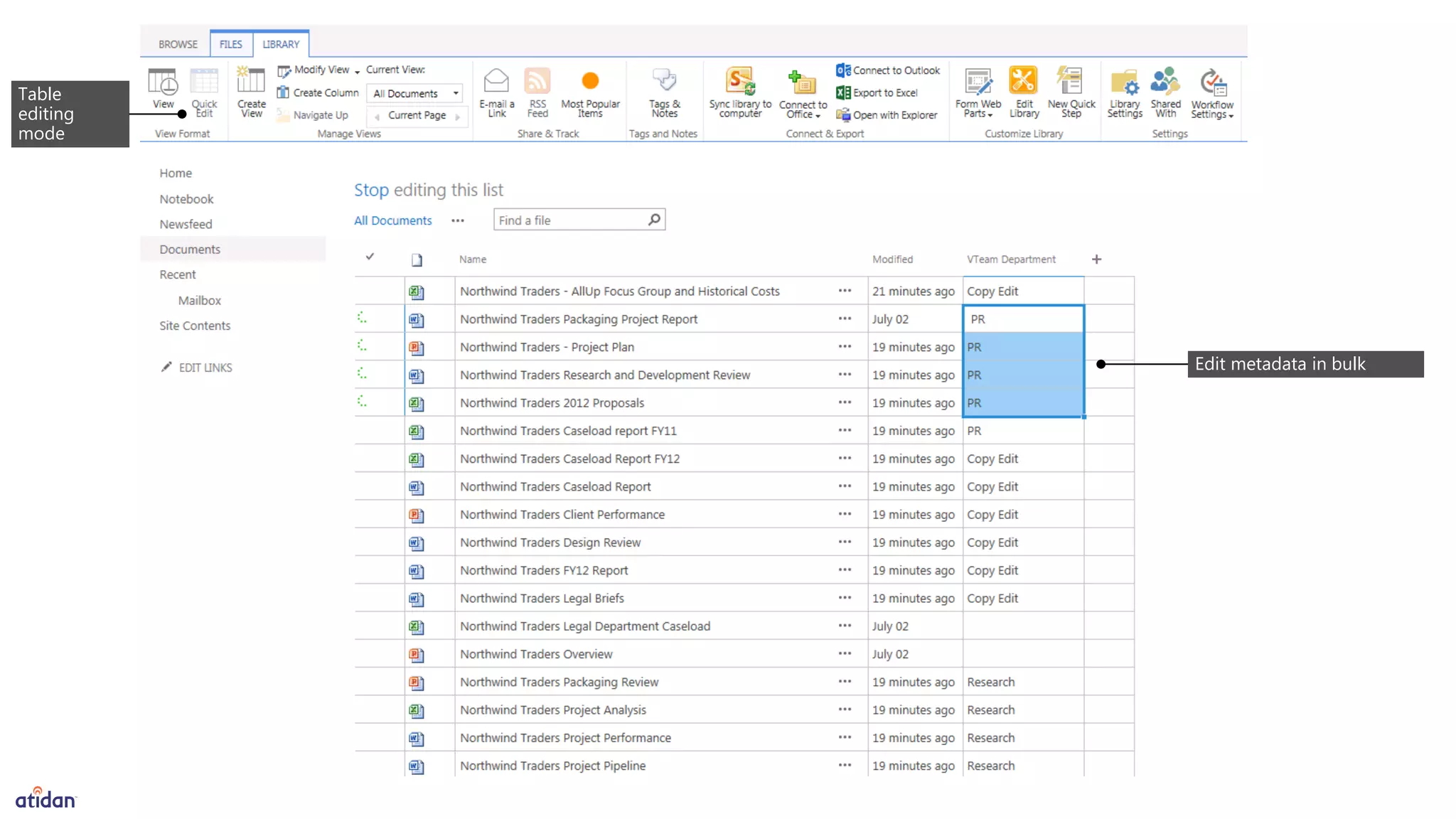
Task: Open Site Contents link
Action: 195,326
